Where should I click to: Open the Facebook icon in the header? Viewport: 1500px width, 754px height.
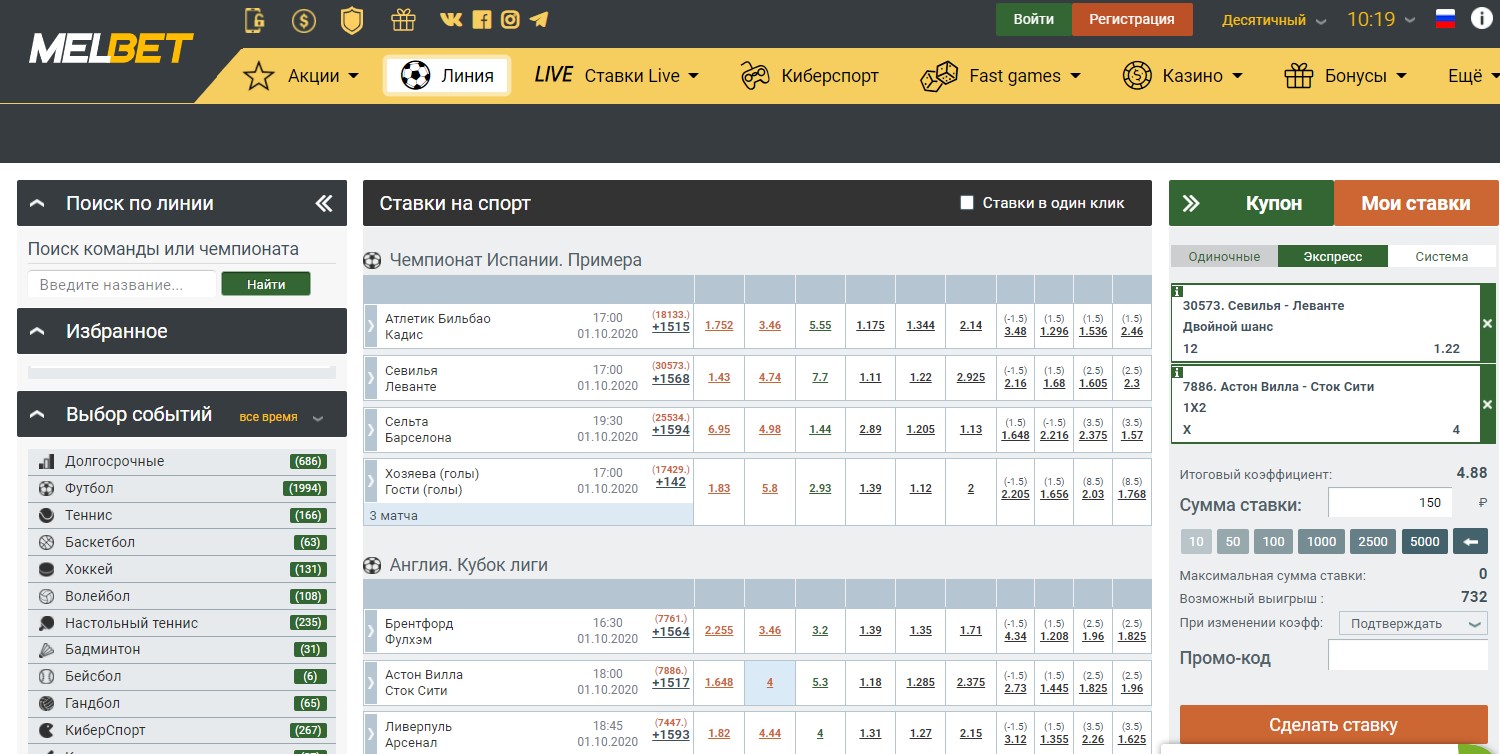pos(482,20)
